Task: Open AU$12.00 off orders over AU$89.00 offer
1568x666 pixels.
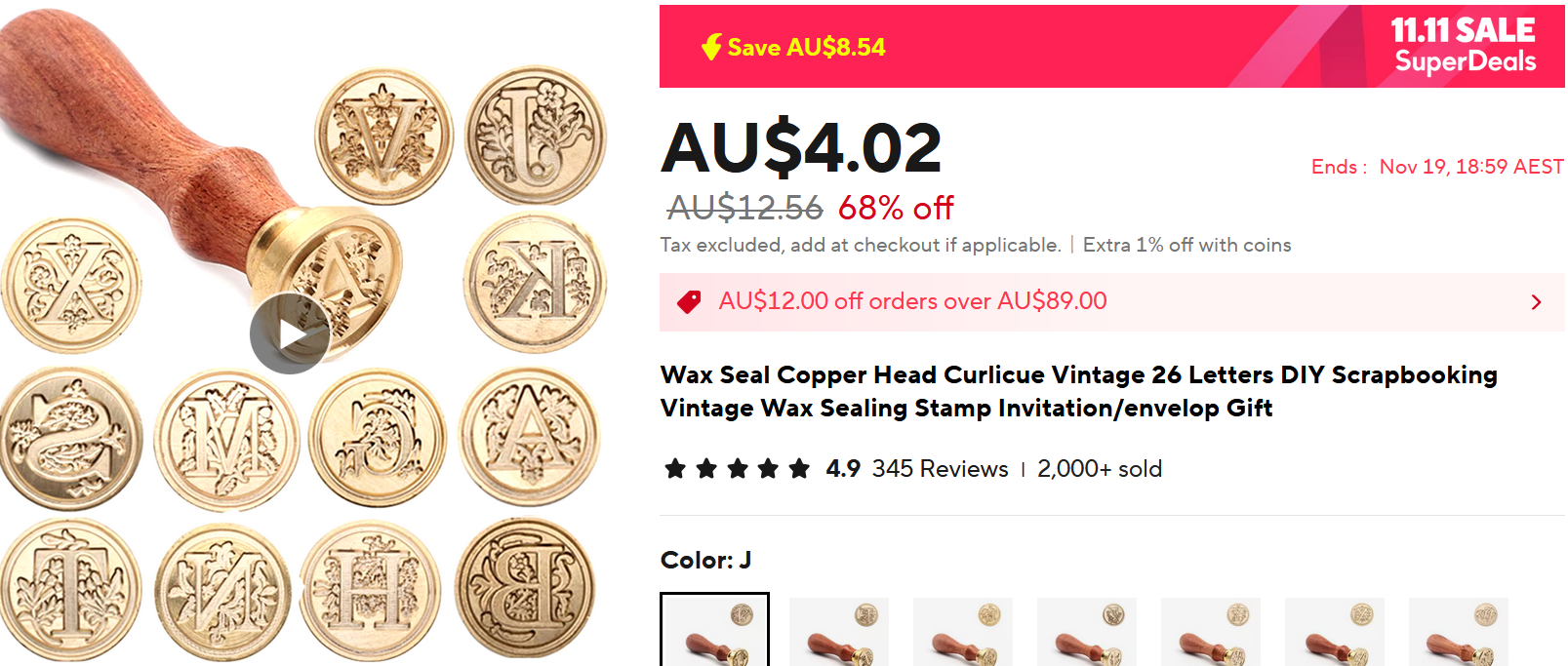Action: point(1112,302)
